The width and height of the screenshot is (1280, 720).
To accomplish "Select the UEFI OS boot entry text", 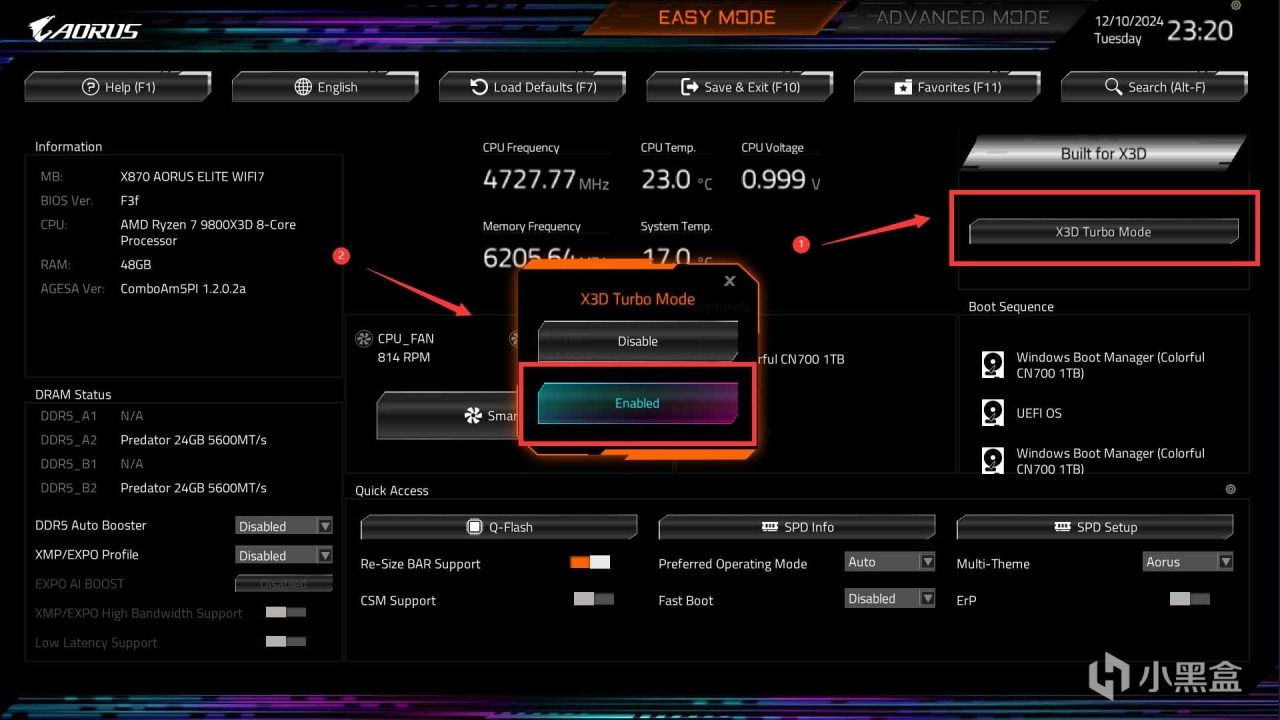I will point(1039,413).
